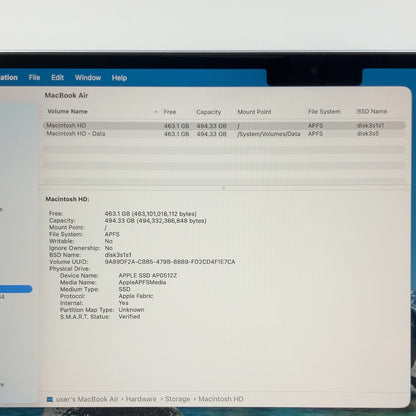Click Macintosh HD in the path bar

pyautogui.click(x=221, y=399)
